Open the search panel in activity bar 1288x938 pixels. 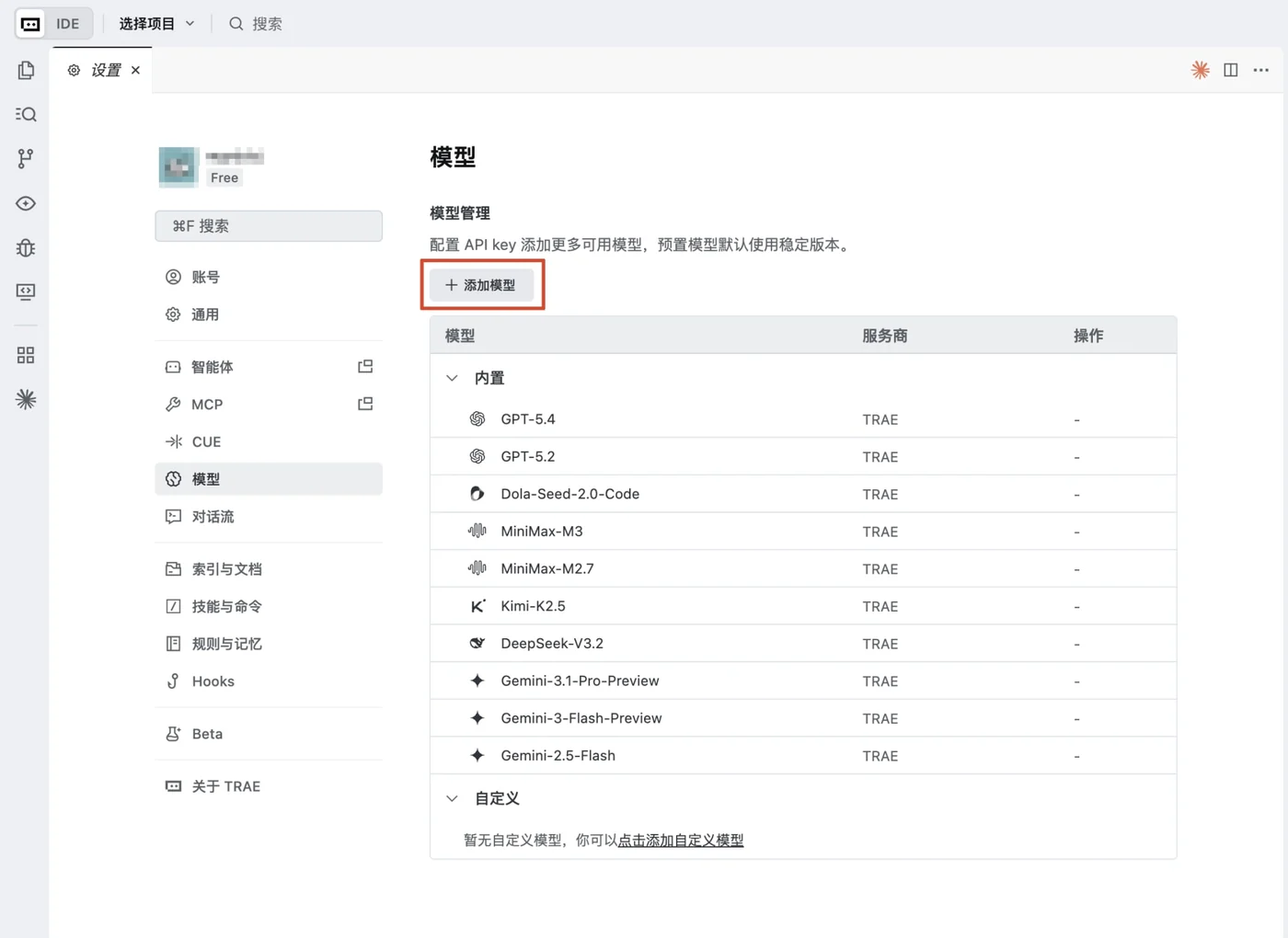(x=26, y=114)
